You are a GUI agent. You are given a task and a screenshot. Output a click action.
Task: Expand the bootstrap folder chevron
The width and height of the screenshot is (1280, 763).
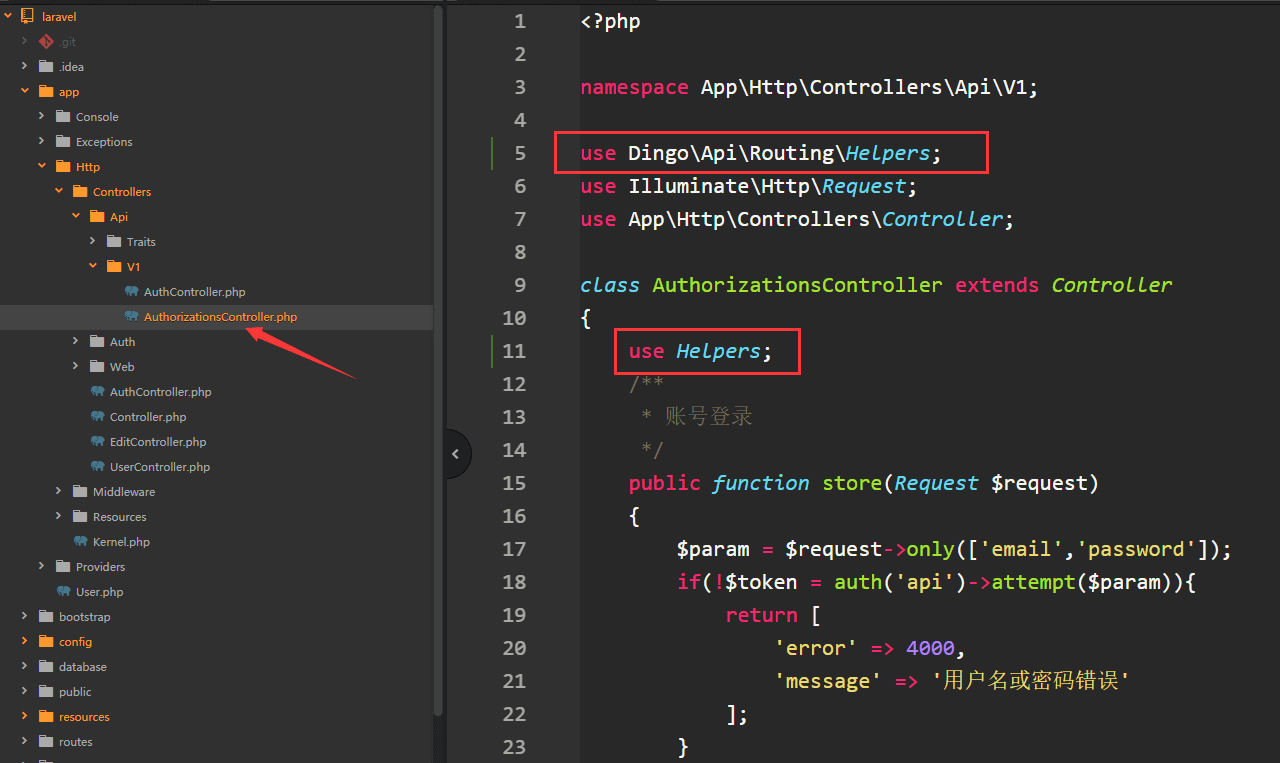click(x=24, y=617)
